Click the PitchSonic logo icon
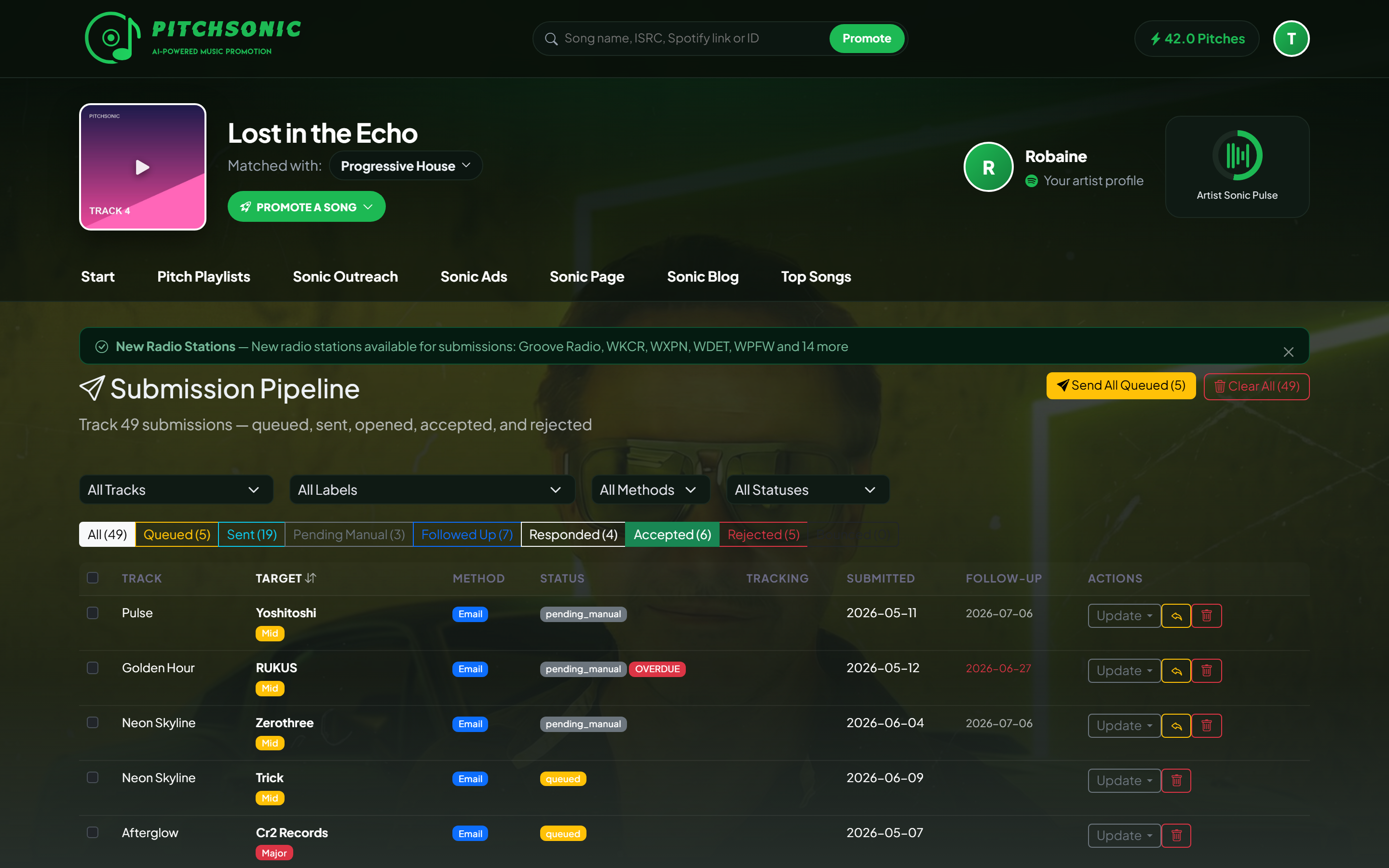Viewport: 1389px width, 868px height. [x=112, y=38]
